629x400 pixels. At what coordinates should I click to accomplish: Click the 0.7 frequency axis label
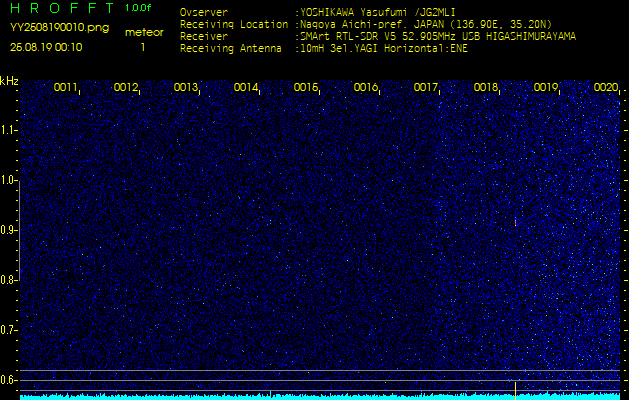pyautogui.click(x=8, y=330)
